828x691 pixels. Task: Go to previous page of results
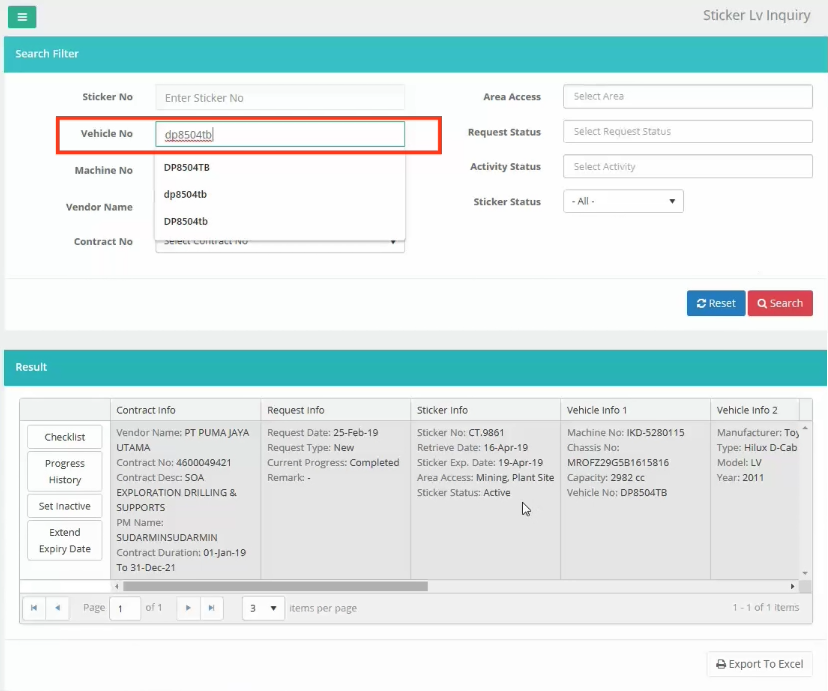pyautogui.click(x=58, y=608)
